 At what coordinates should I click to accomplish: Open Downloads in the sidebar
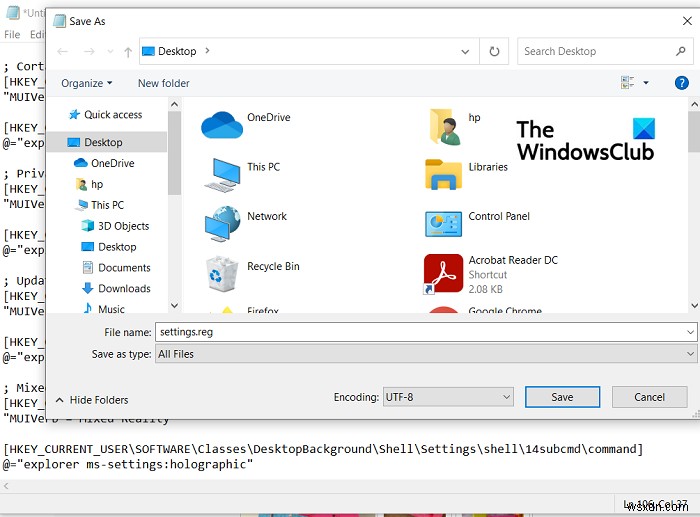click(x=117, y=288)
